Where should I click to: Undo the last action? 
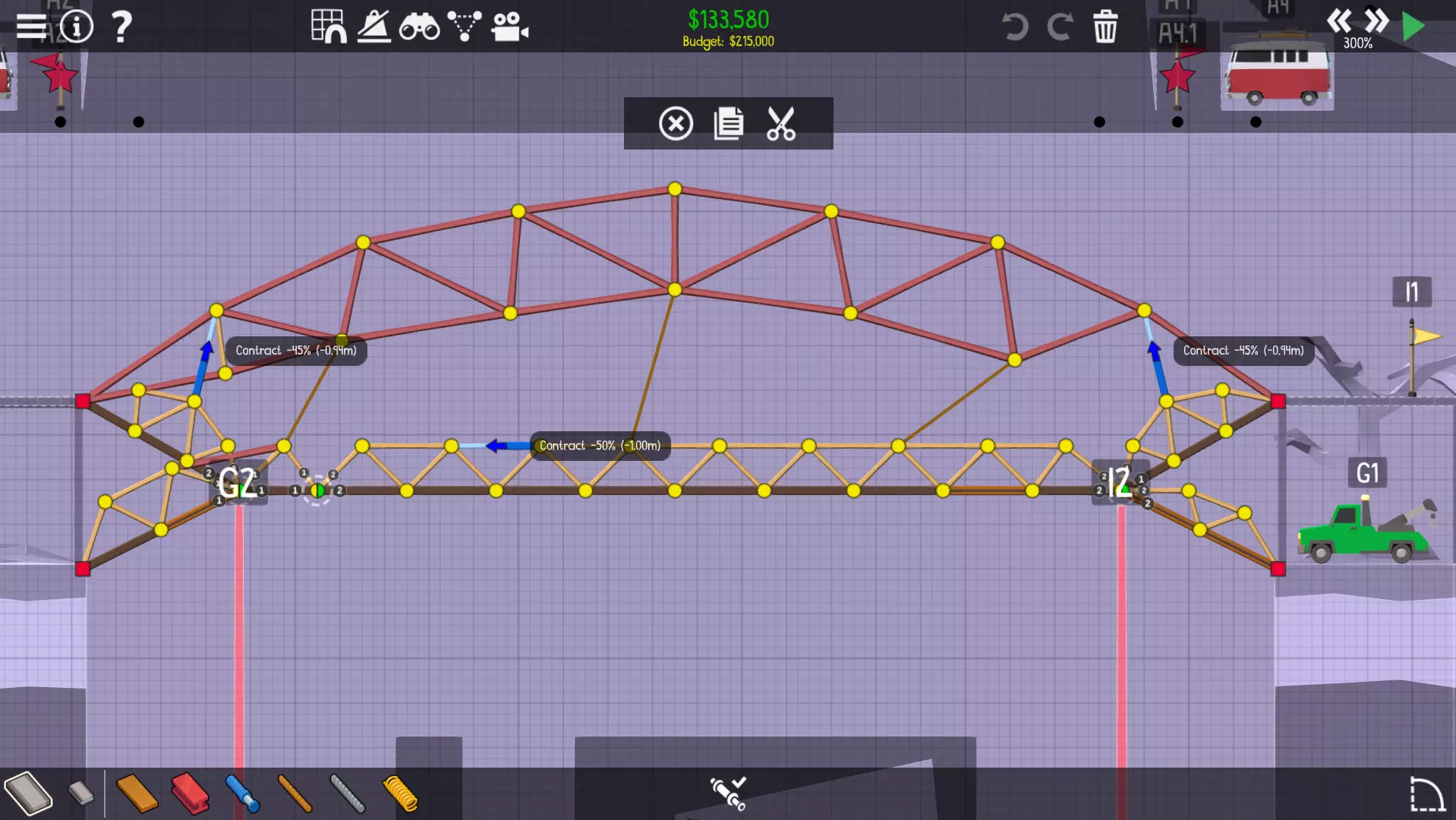[x=1015, y=27]
